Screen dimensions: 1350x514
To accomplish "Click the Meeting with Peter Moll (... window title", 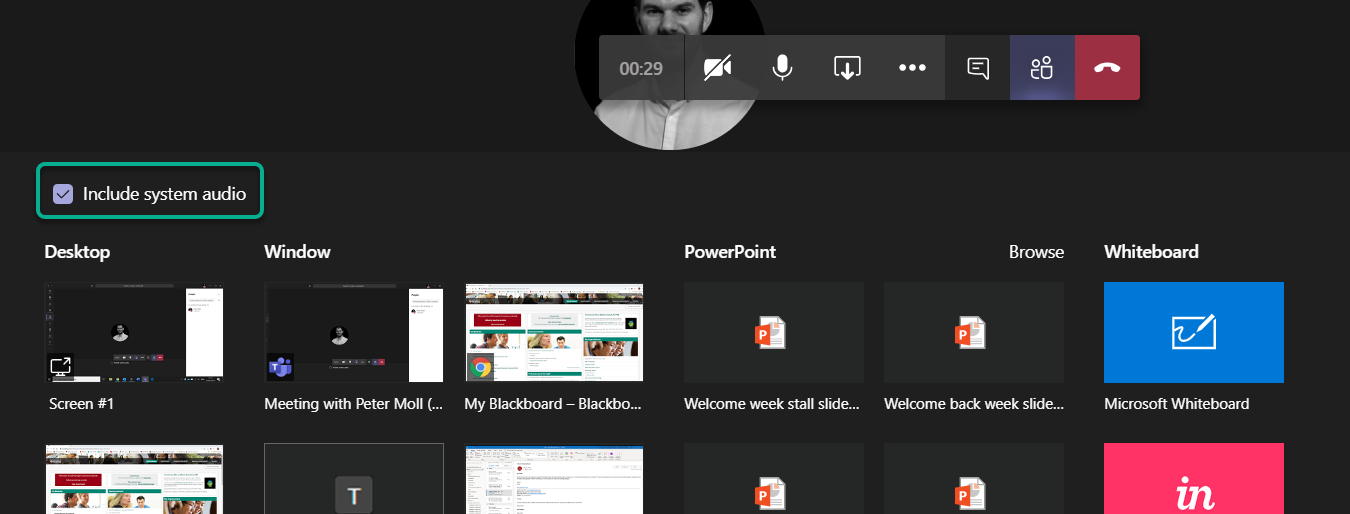I will point(353,404).
